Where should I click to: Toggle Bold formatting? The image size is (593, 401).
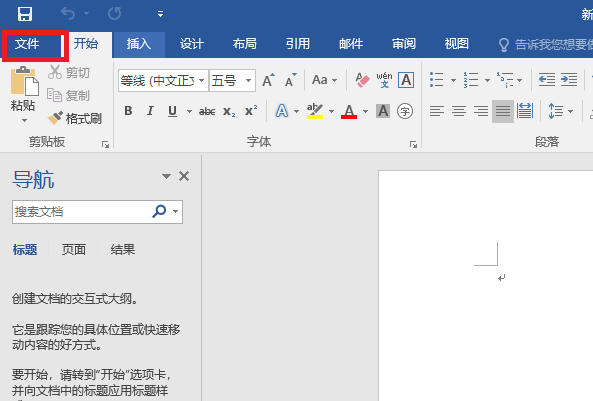tap(128, 111)
